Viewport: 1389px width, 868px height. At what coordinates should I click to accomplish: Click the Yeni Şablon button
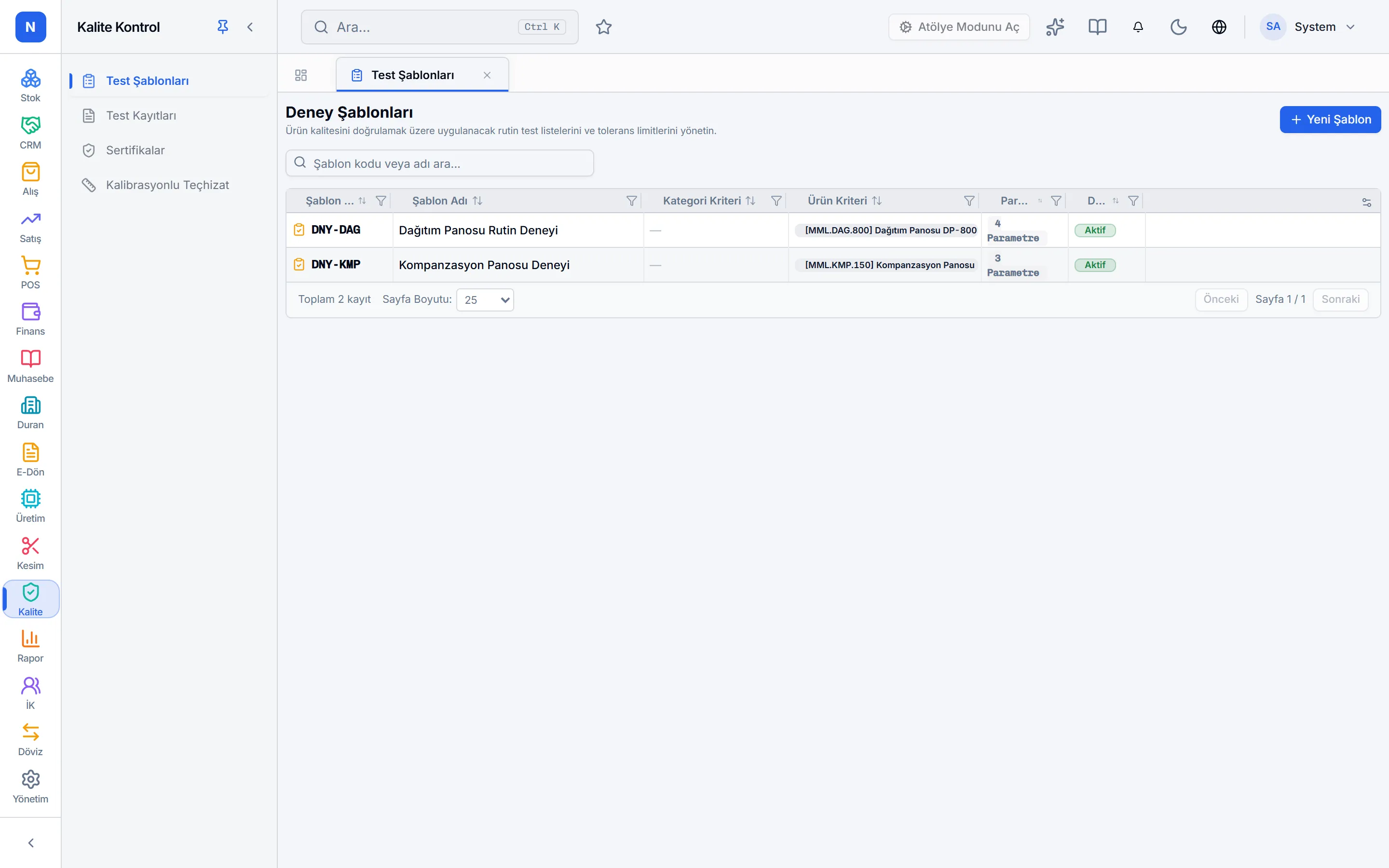click(1330, 120)
